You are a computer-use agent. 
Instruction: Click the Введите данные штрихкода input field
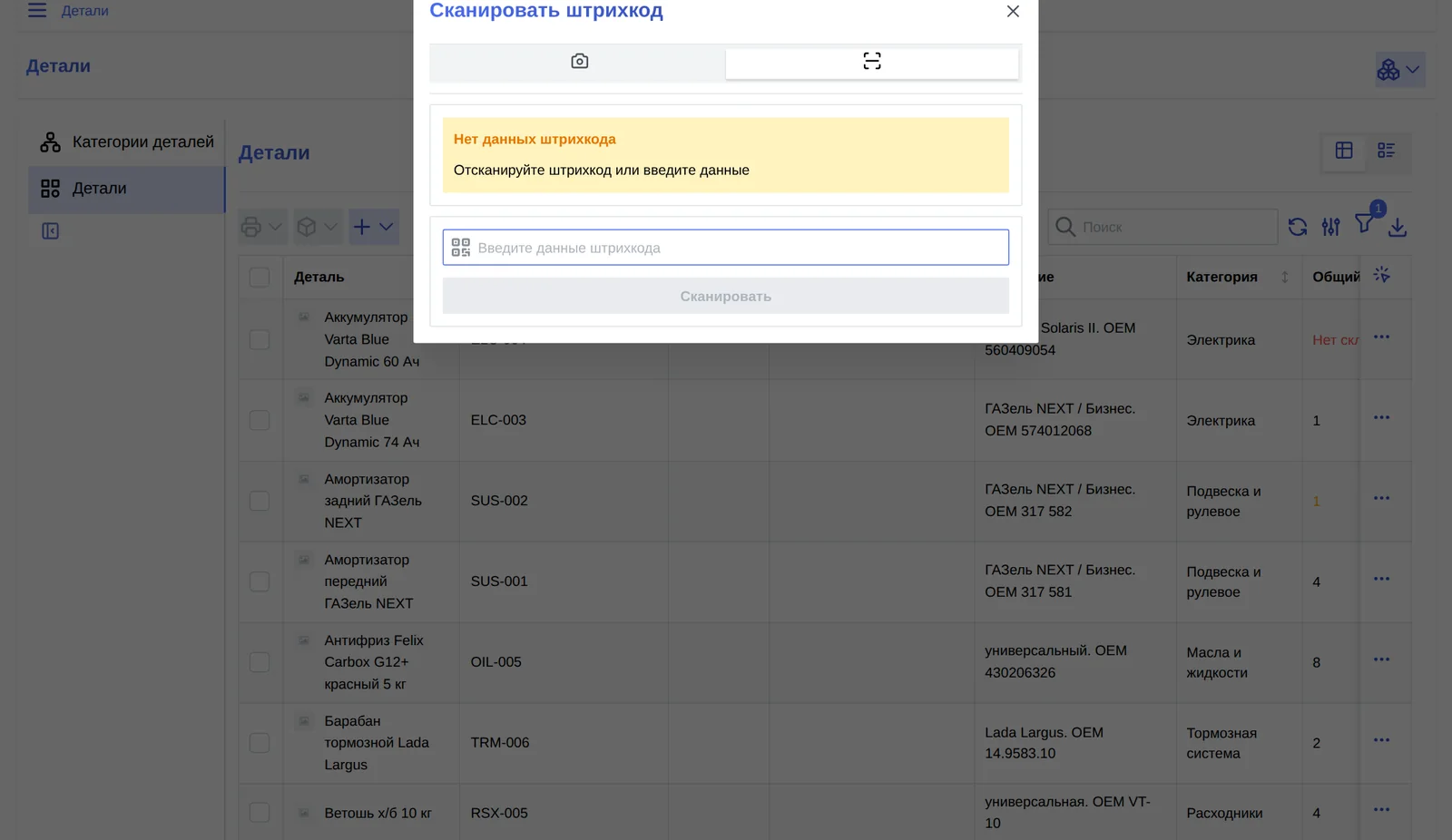click(725, 248)
